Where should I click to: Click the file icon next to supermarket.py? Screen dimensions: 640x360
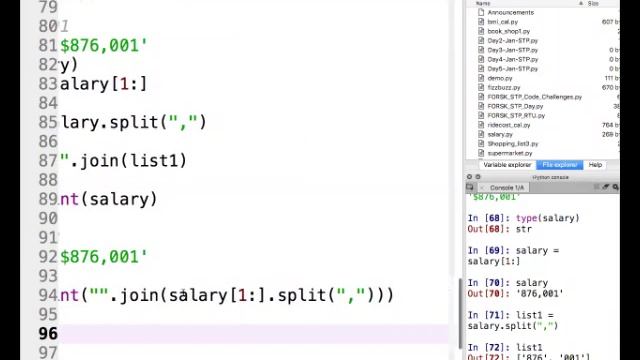[481, 153]
